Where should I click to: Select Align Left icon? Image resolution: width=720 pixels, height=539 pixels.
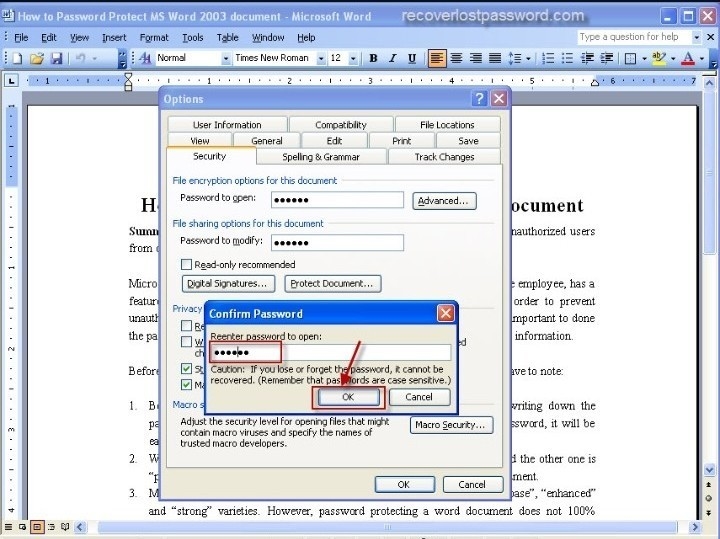point(437,58)
